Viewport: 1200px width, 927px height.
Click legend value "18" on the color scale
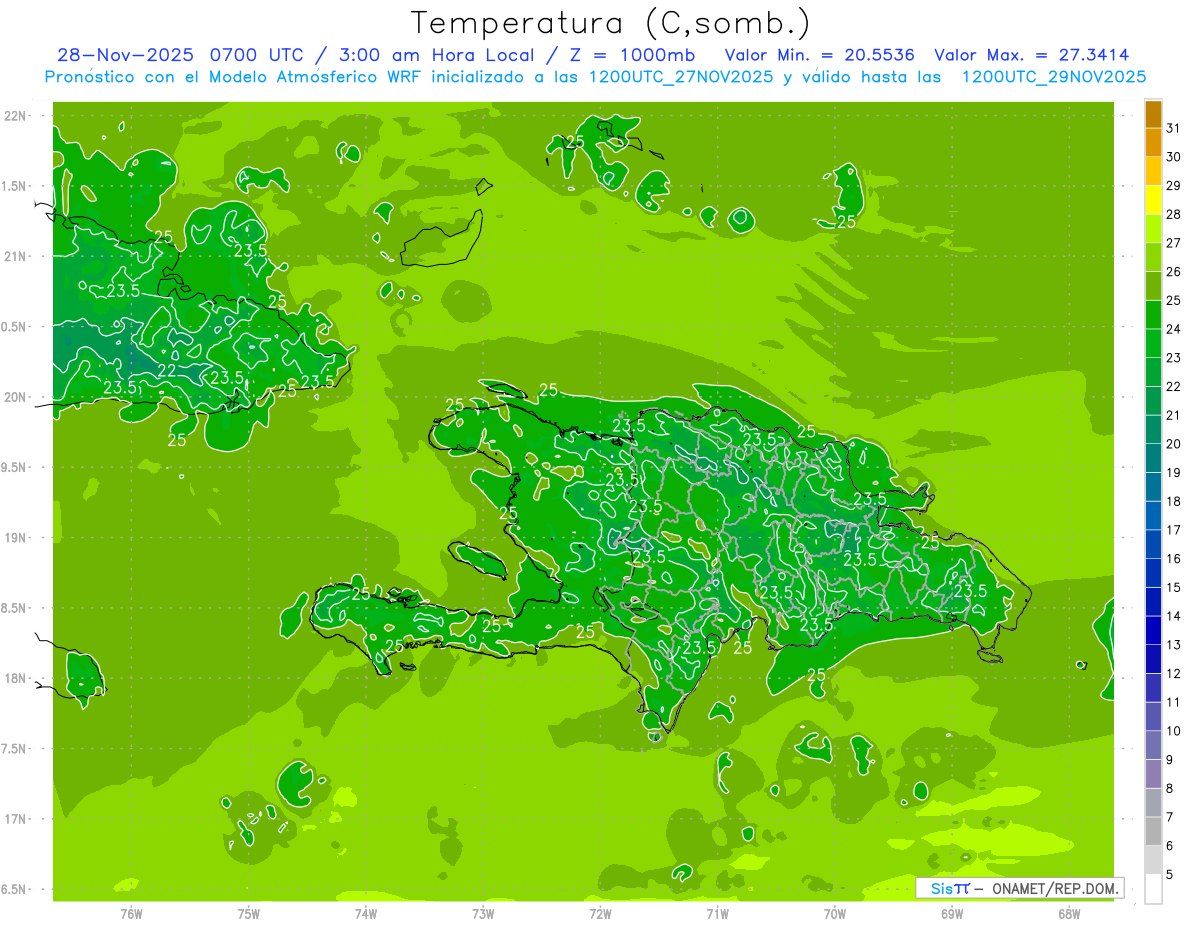coord(1173,501)
